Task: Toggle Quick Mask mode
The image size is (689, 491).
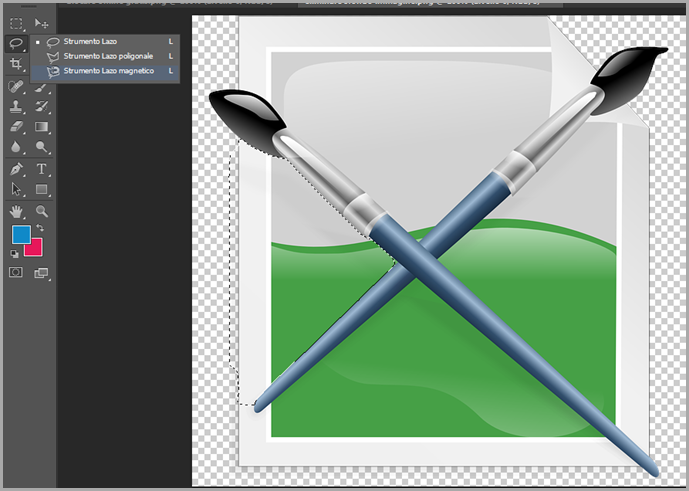Action: tap(16, 273)
